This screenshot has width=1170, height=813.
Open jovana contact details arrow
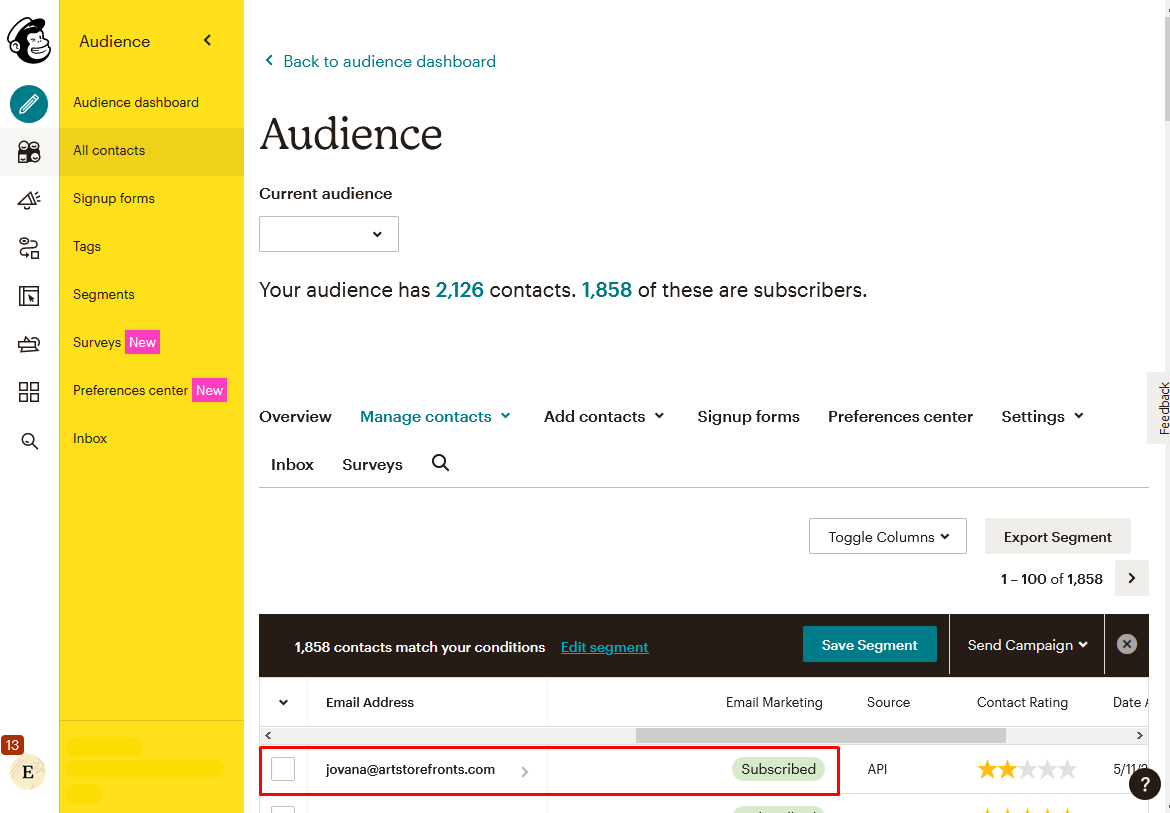pos(525,772)
